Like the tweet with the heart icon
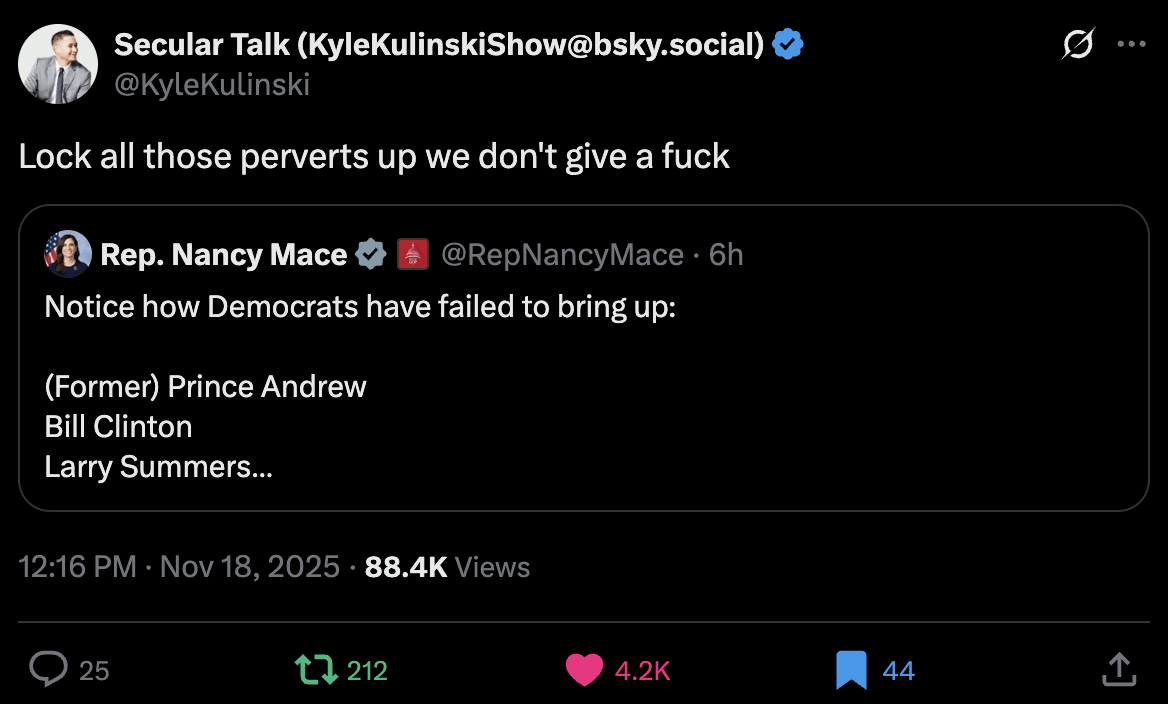The height and width of the screenshot is (704, 1168). point(584,669)
